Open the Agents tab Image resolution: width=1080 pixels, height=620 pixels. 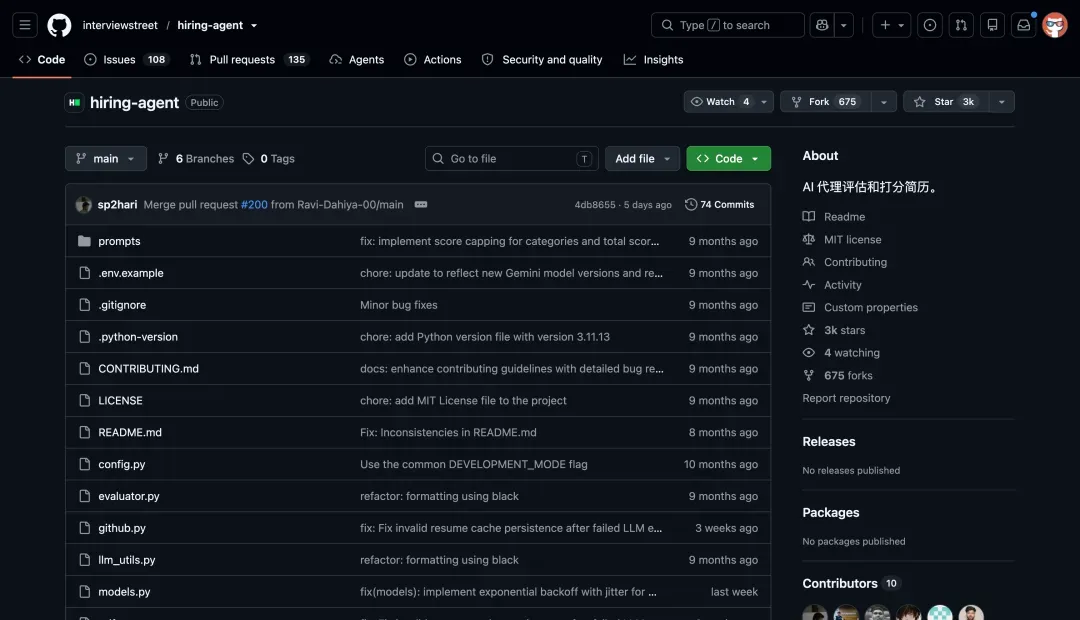pyautogui.click(x=357, y=59)
